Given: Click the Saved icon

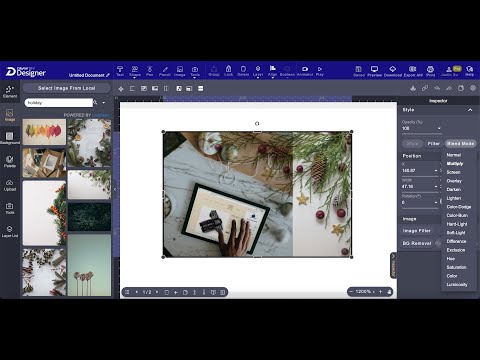Looking at the screenshot, I should [359, 71].
